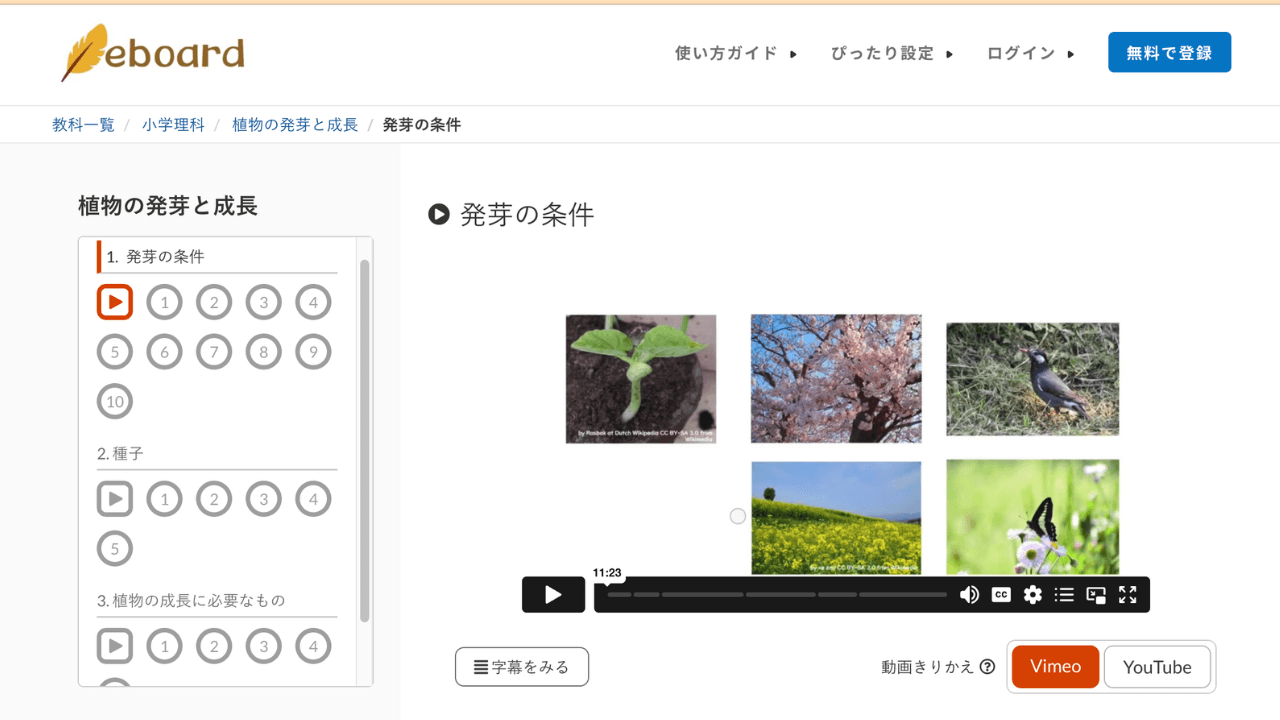Open 教科一覧 breadcrumb link
This screenshot has width=1280, height=720.
[x=83, y=125]
